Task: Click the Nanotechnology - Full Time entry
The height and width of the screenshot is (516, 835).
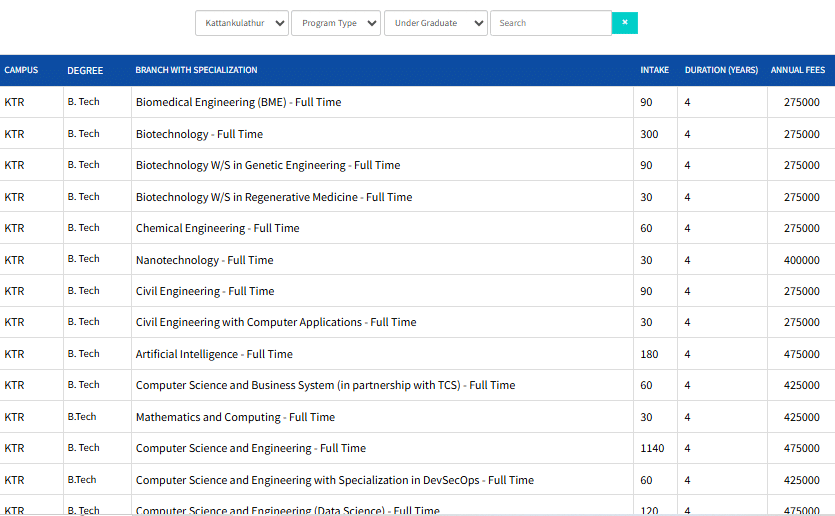Action: click(204, 260)
